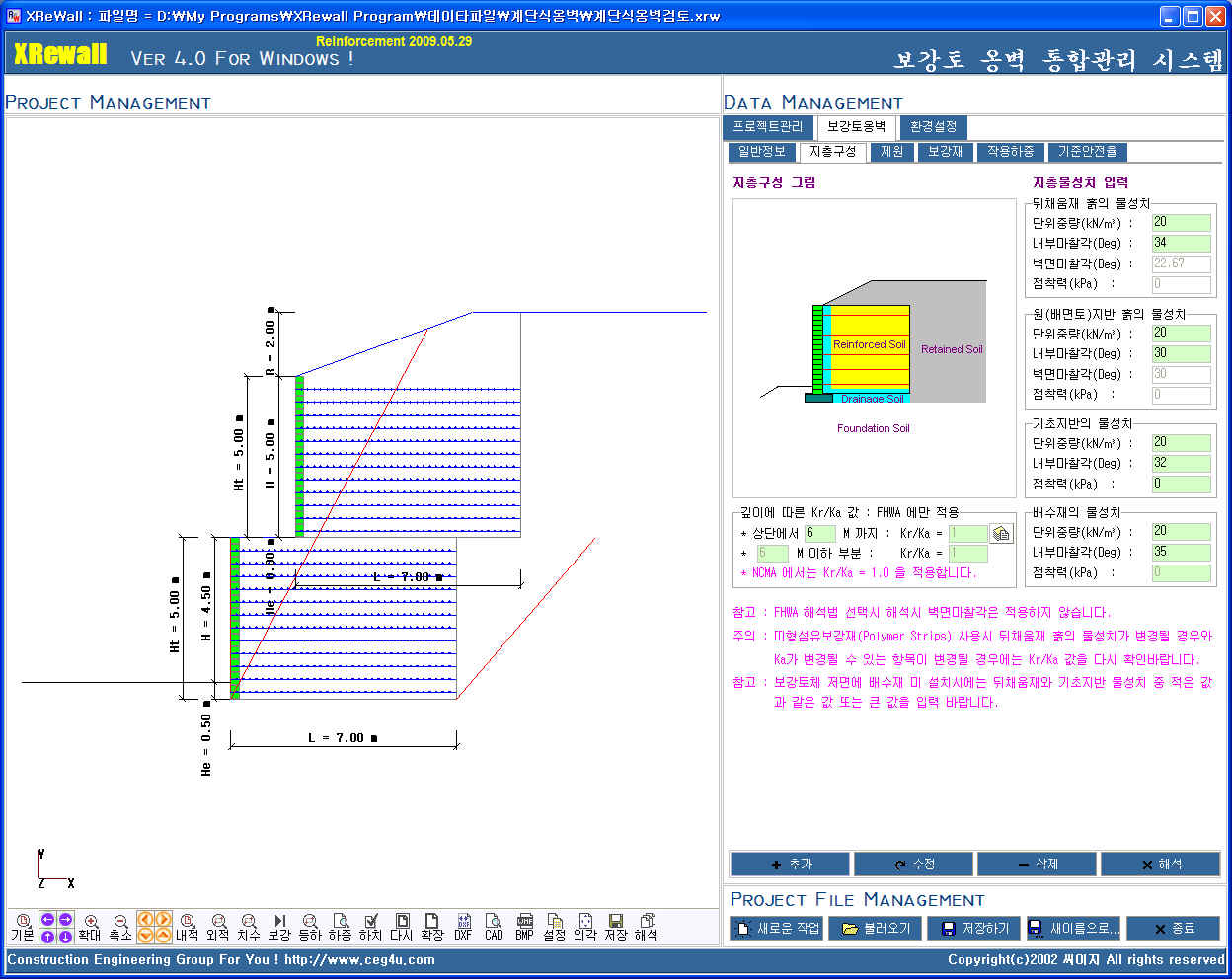This screenshot has width=1232, height=979.
Task: Click the 보강 reinforcement icon
Action: pos(279,927)
